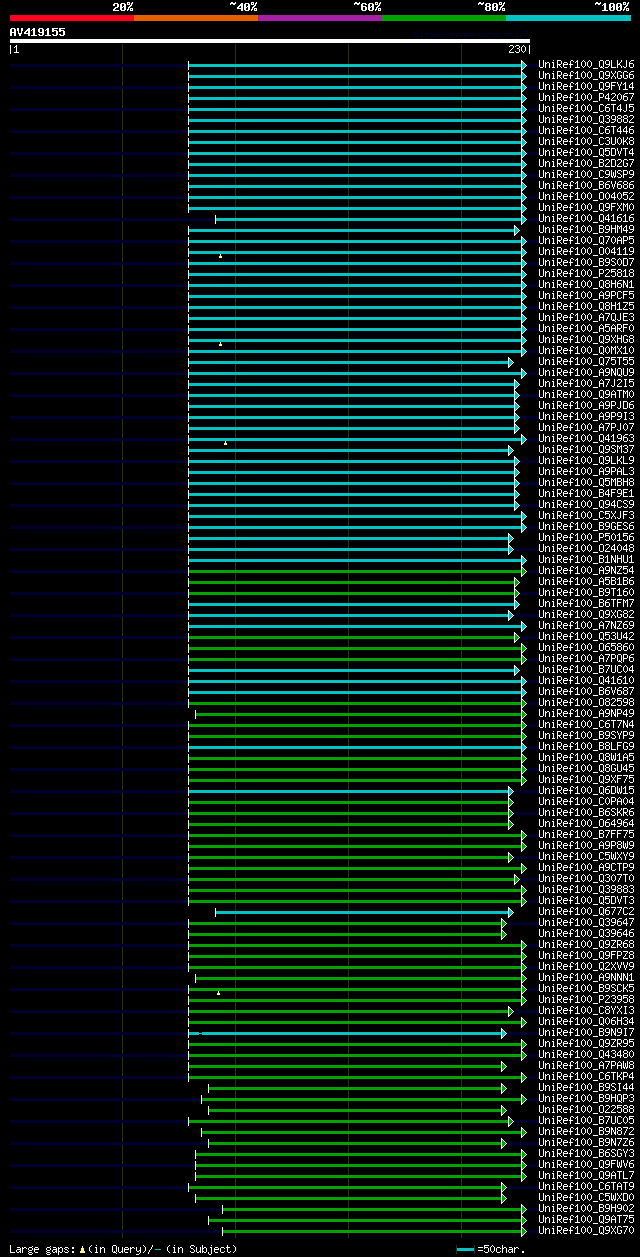Click the =50char. scale legend
The width and height of the screenshot is (640, 1257).
click(490, 1249)
